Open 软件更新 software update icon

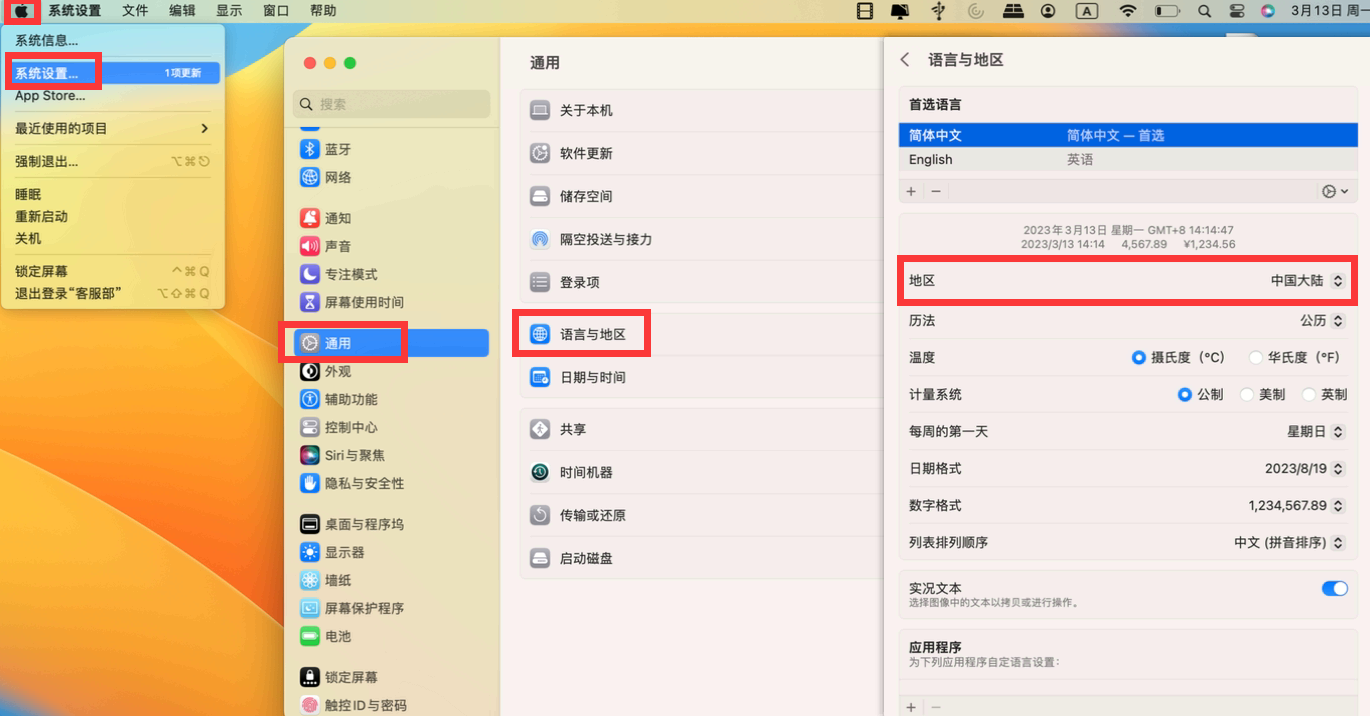[540, 153]
